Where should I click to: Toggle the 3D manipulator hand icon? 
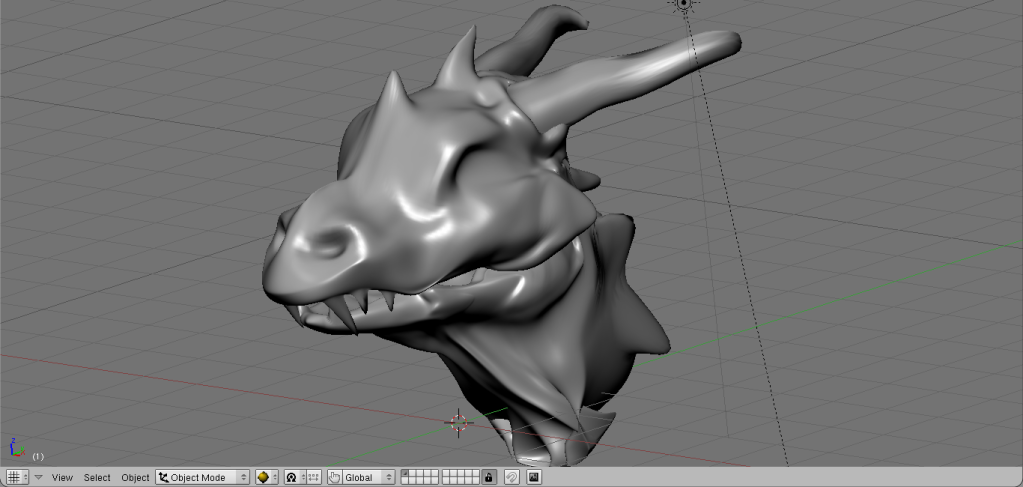[335, 478]
